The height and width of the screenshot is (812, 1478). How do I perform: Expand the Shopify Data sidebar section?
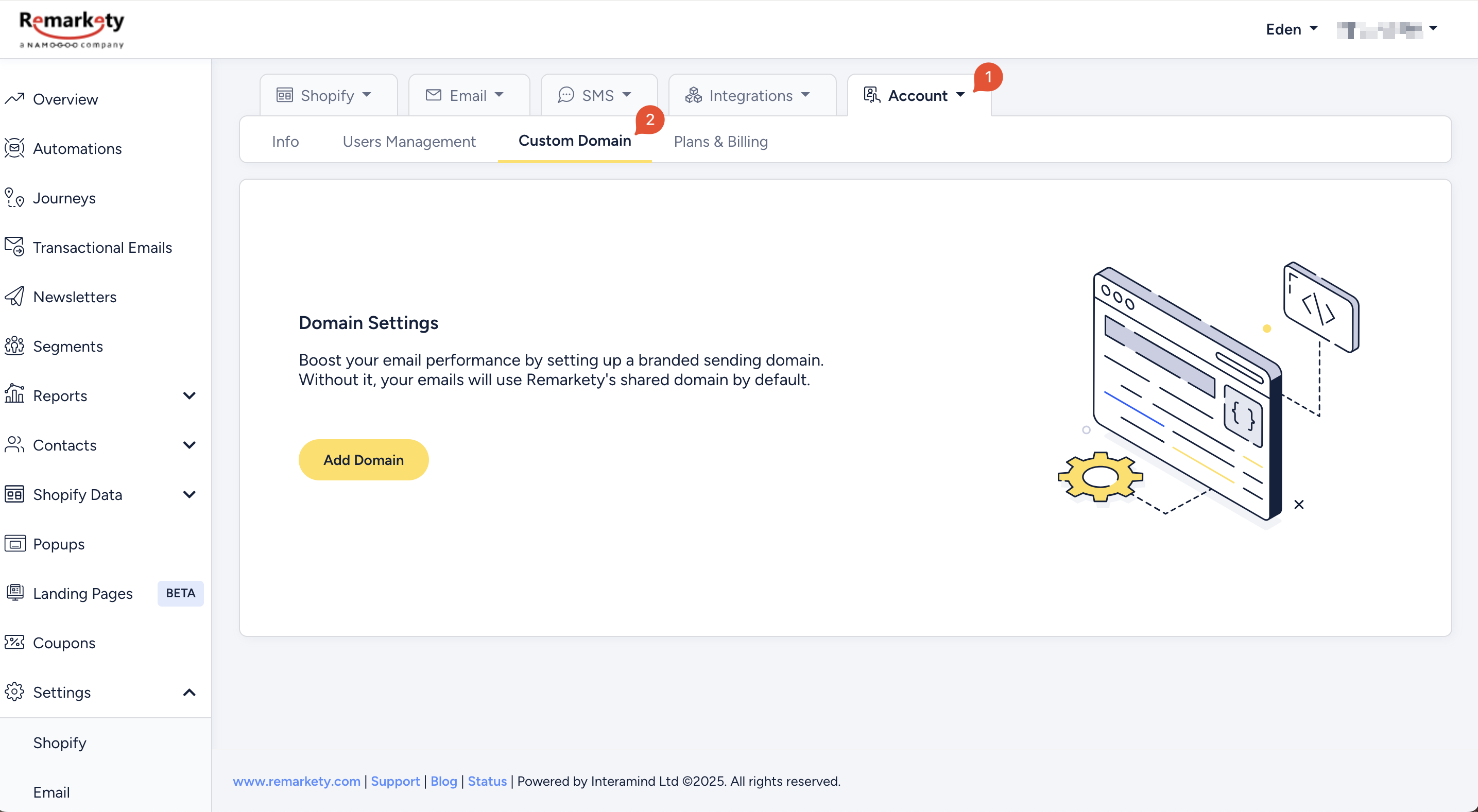(x=190, y=494)
